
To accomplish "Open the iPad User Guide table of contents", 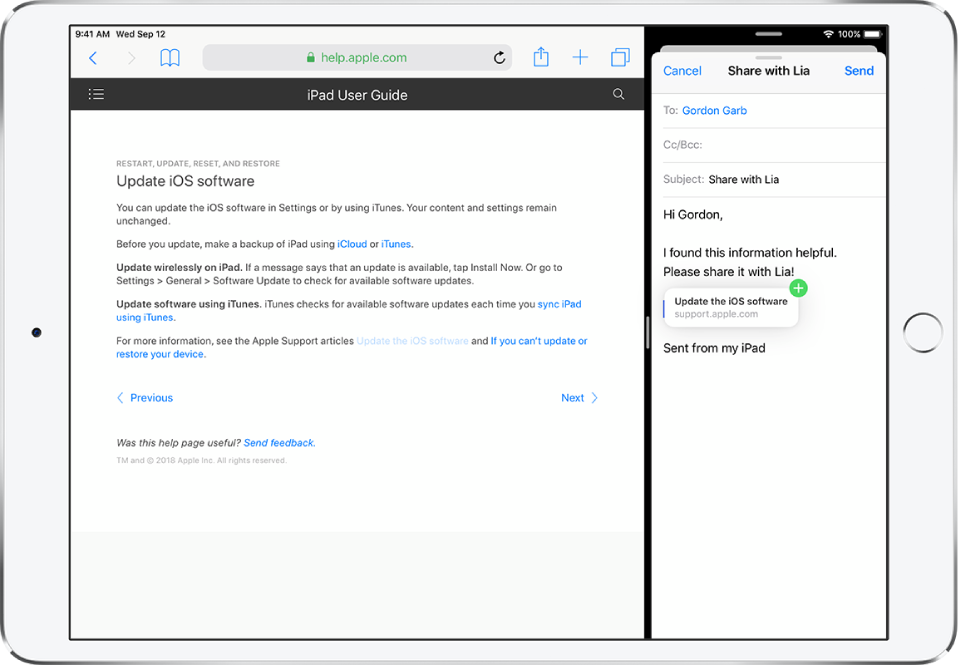I will [96, 94].
